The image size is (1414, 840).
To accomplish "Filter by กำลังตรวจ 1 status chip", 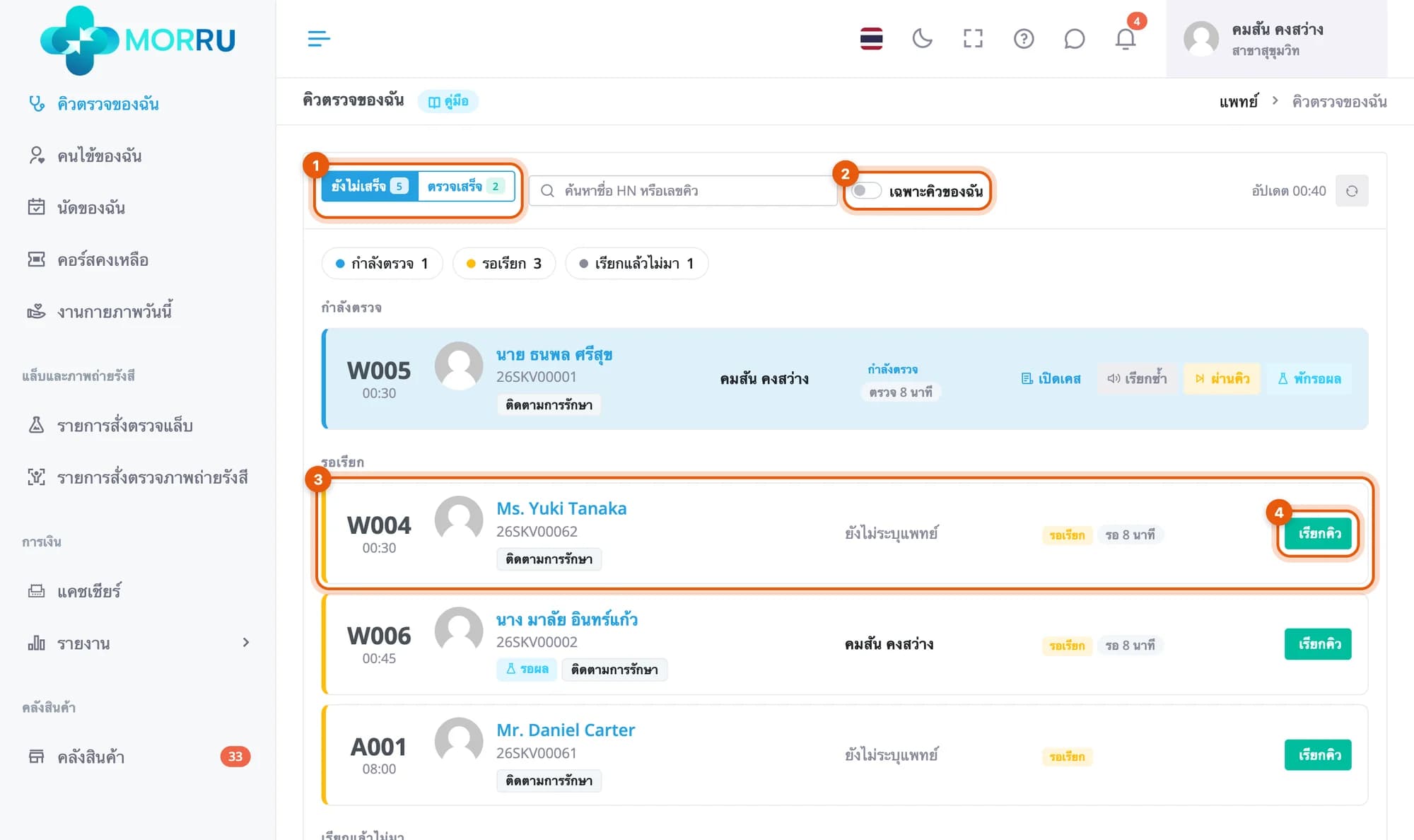I will click(382, 264).
